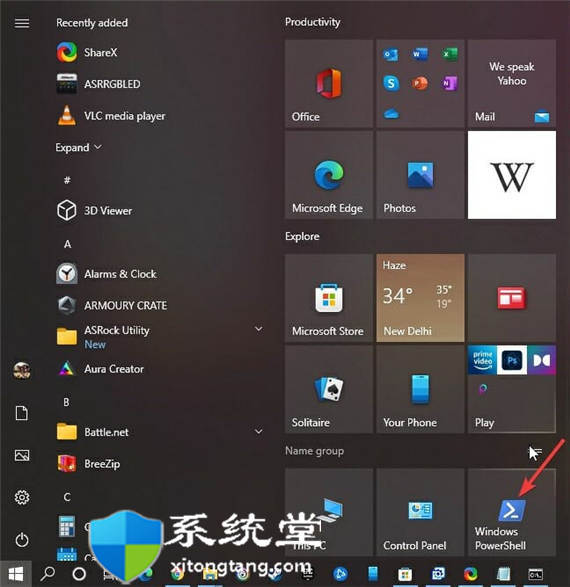Image resolution: width=570 pixels, height=587 pixels.
Task: Open the Photos tile
Action: click(420, 175)
